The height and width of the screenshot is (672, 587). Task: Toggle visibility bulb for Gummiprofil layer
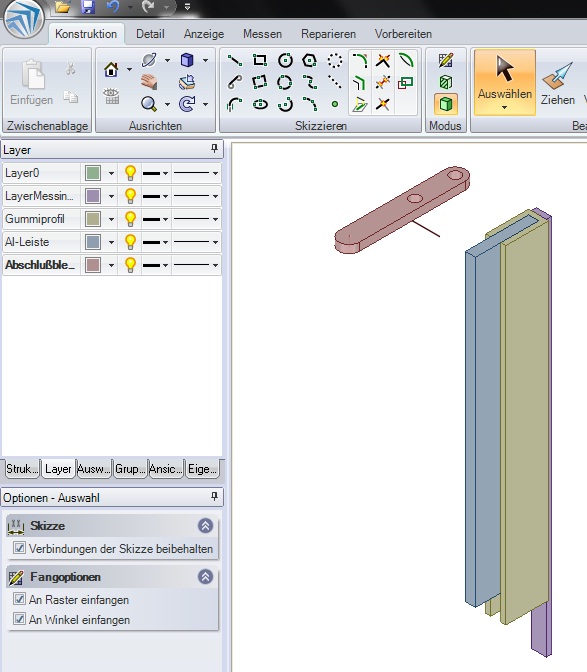pyautogui.click(x=130, y=219)
